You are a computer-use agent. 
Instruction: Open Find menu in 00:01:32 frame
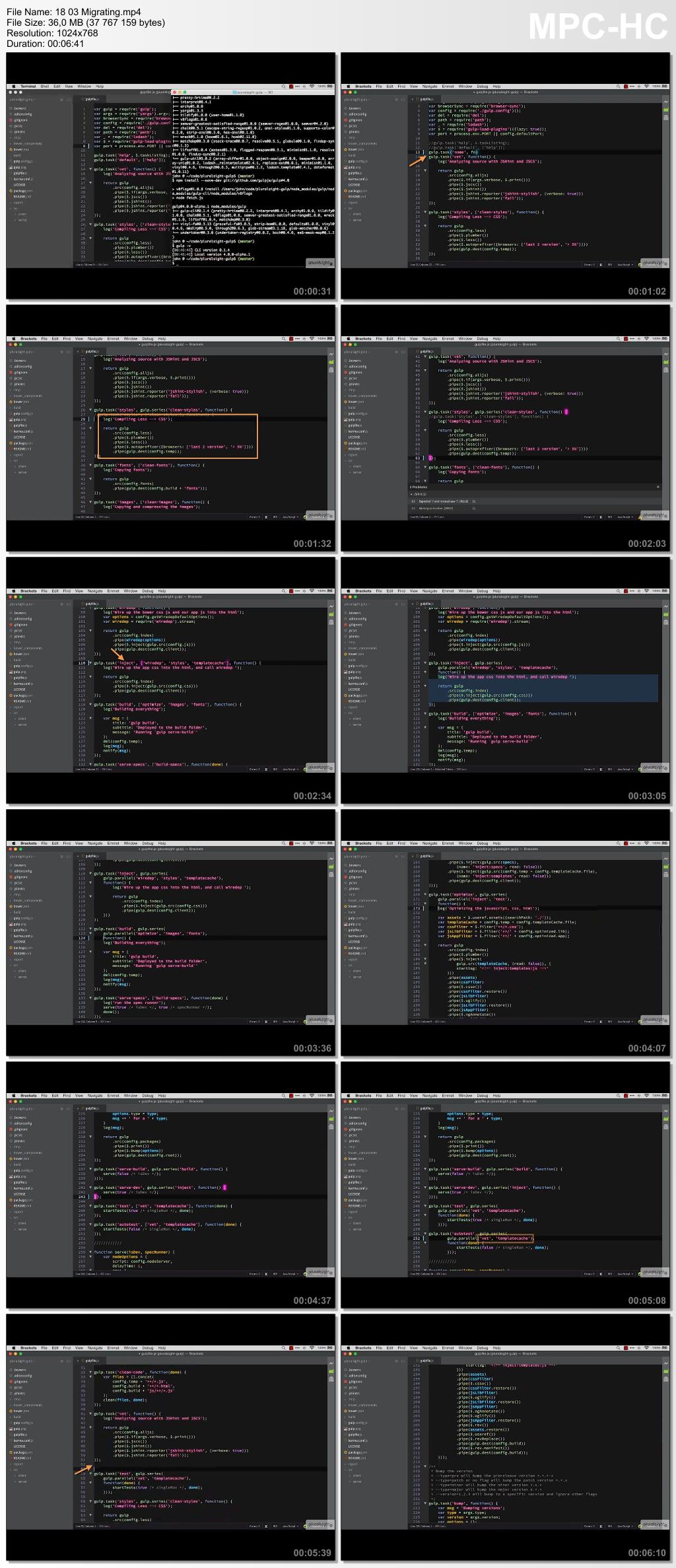click(x=67, y=338)
